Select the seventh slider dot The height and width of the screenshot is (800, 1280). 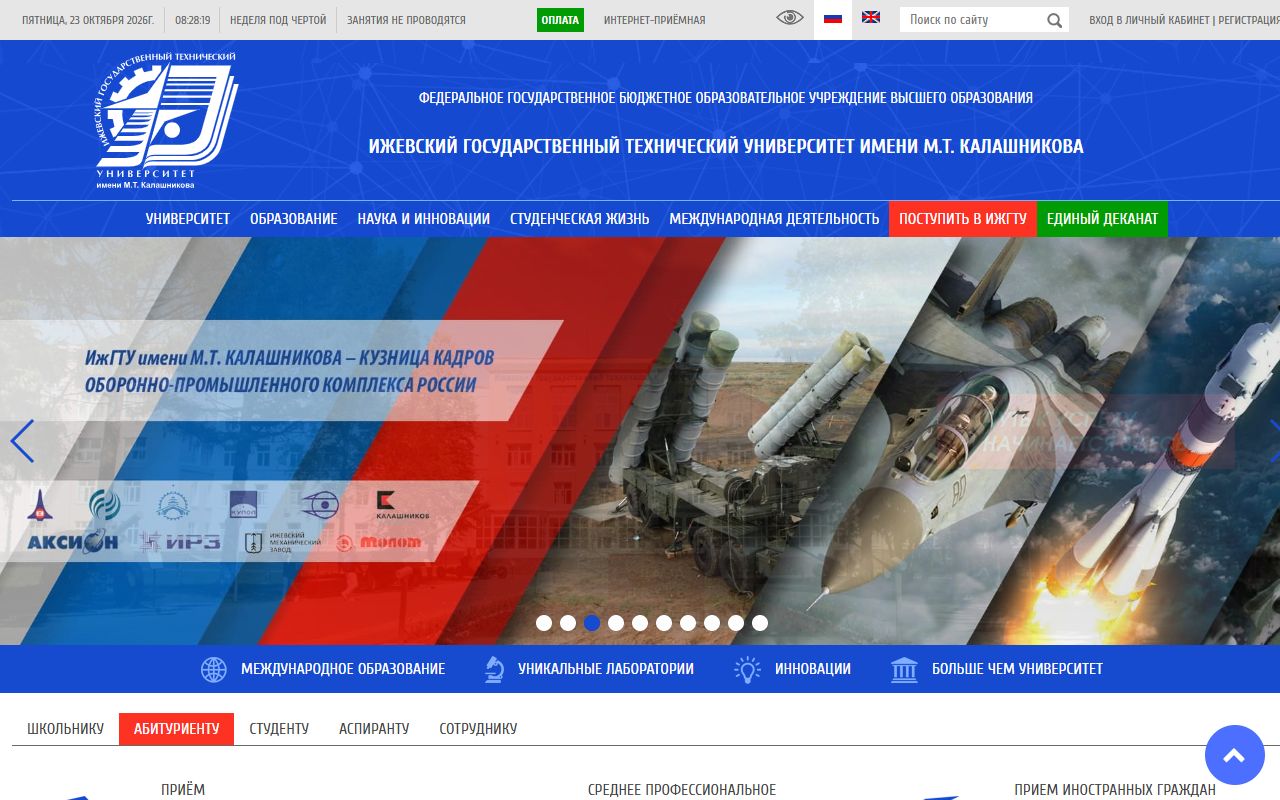(688, 623)
